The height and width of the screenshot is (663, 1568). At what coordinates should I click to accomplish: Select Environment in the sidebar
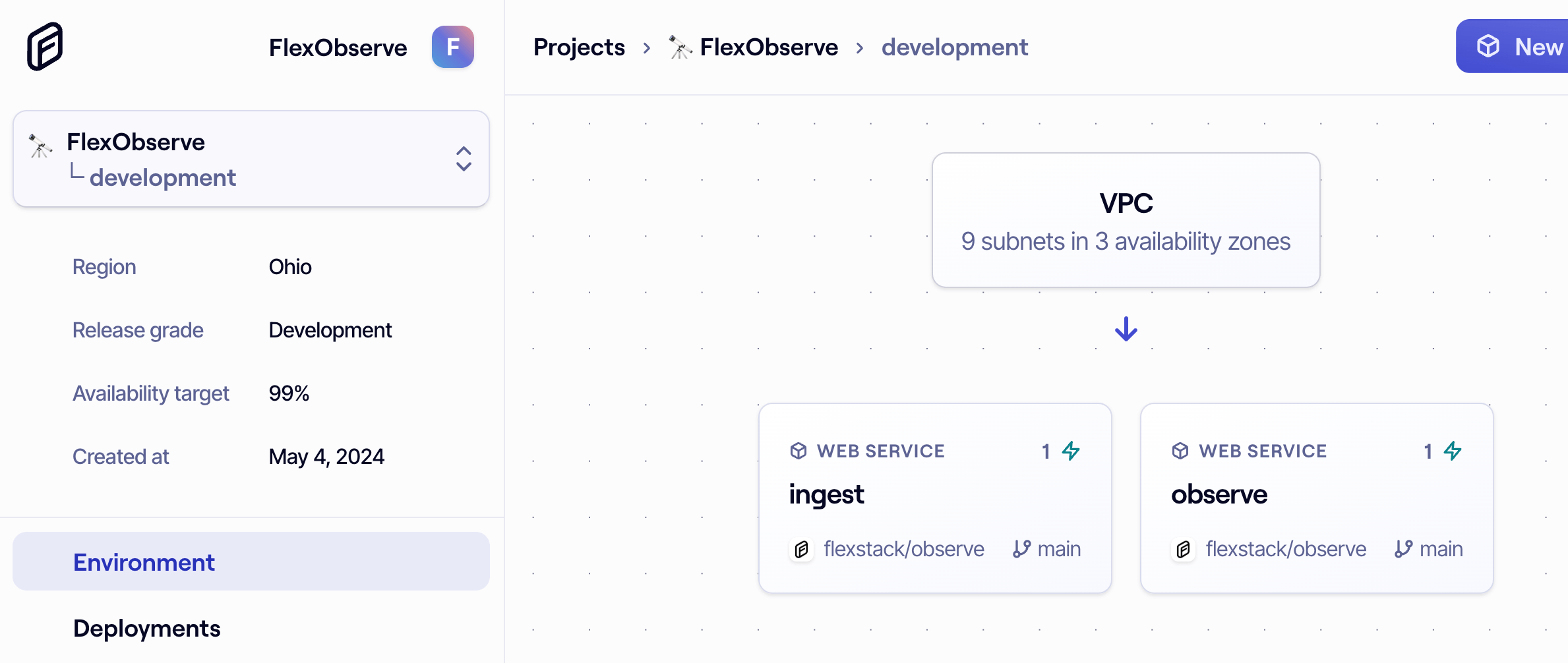(144, 562)
